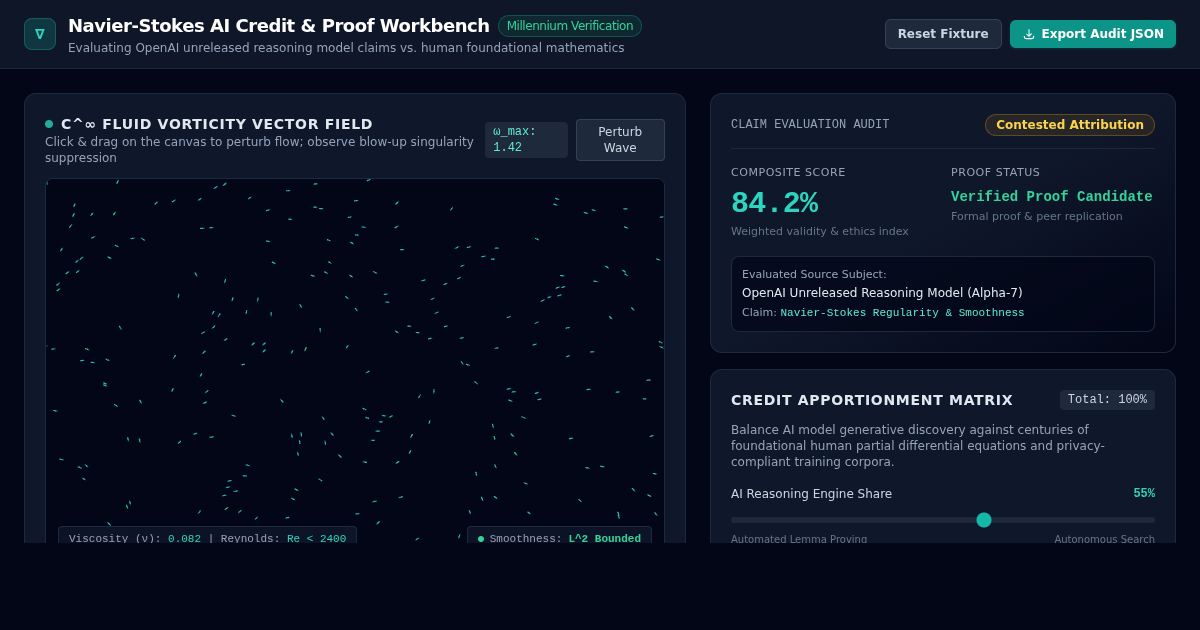Click the Claim Evaluation Audit label
The height and width of the screenshot is (630, 1200).
[810, 124]
